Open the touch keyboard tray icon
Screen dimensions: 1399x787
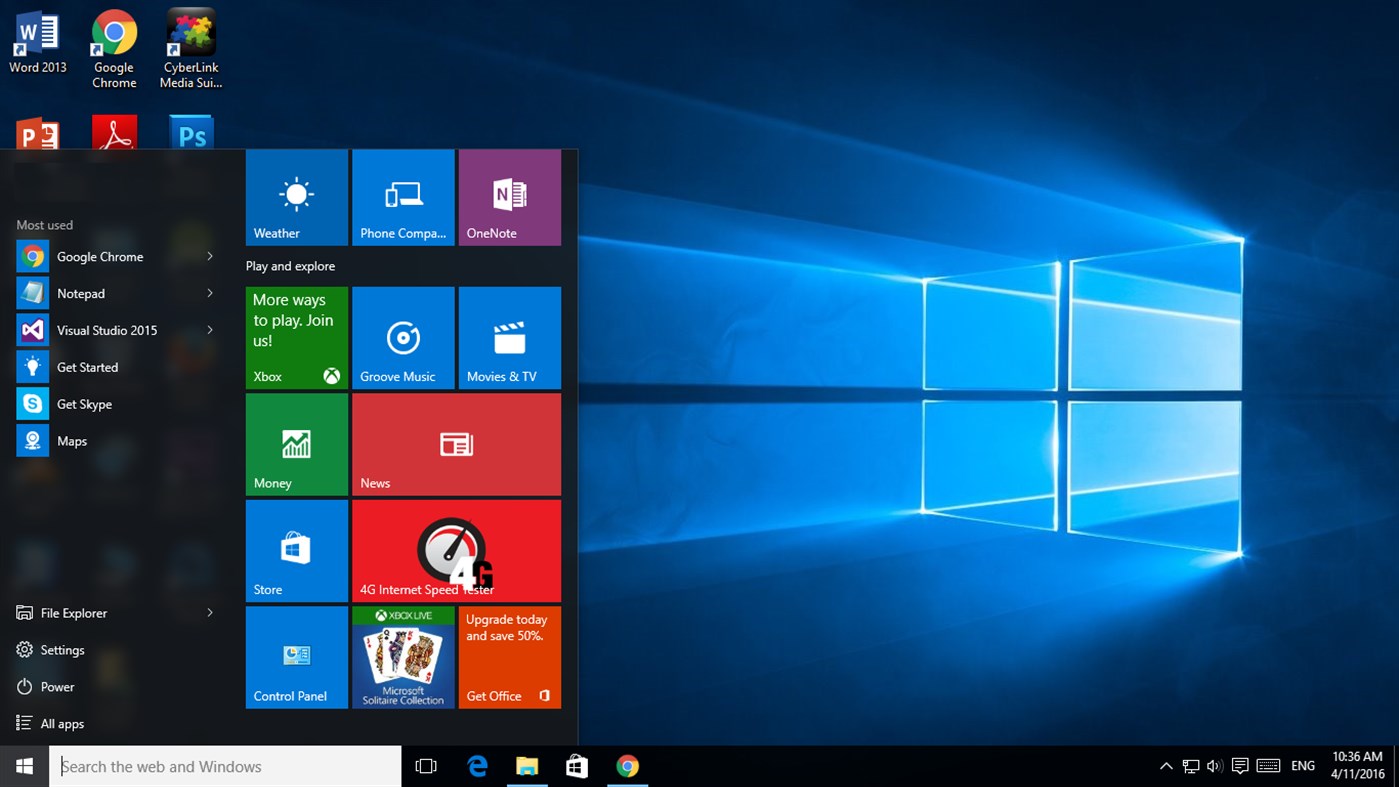(x=1268, y=766)
